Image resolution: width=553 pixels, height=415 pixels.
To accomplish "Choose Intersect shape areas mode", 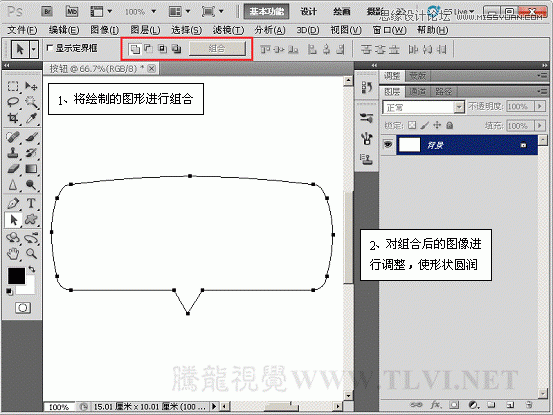I will tap(162, 49).
